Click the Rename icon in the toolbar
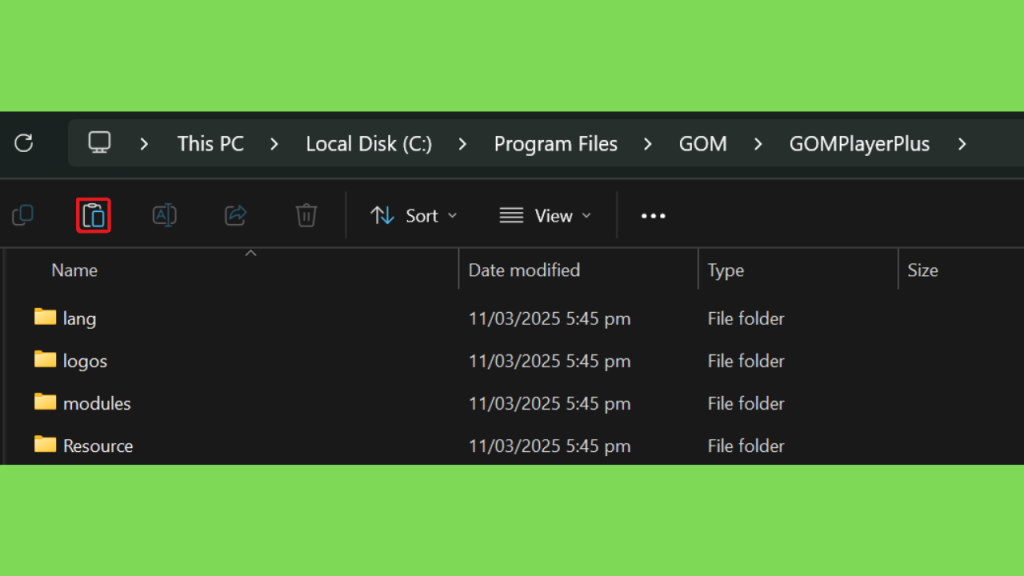This screenshot has height=576, width=1024. coord(164,215)
